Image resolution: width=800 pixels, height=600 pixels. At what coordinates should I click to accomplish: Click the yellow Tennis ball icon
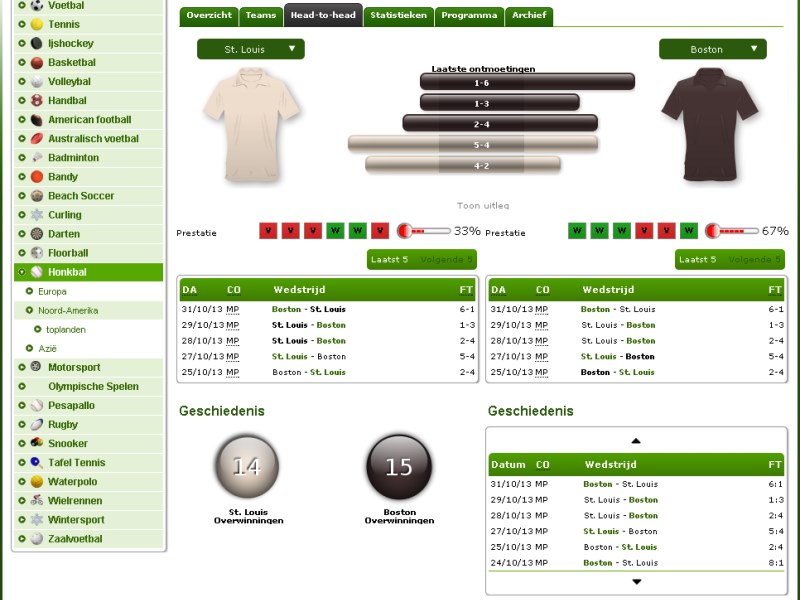[37, 24]
